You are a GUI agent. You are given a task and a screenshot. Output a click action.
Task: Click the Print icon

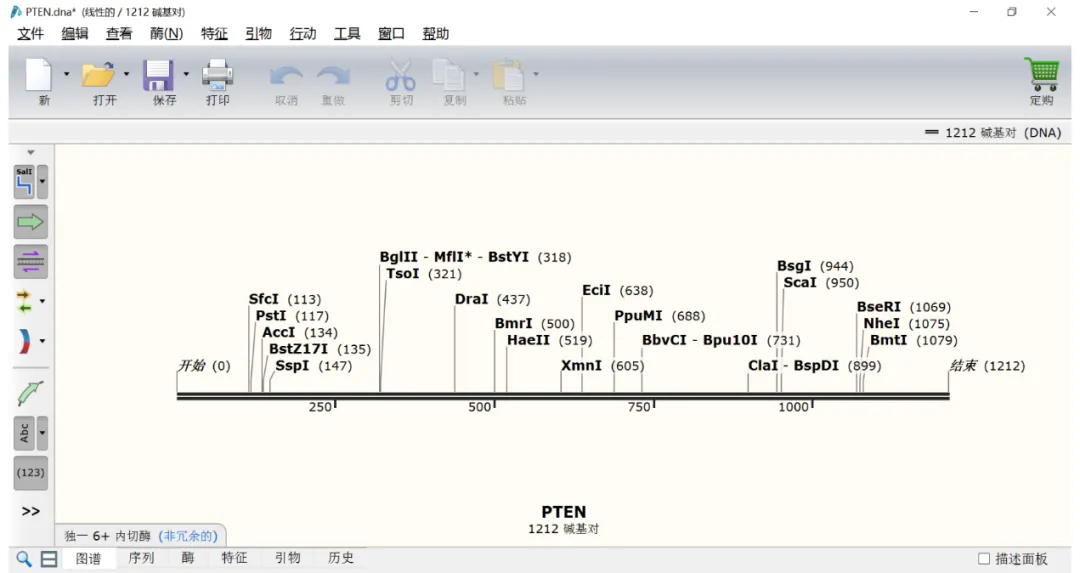tap(217, 76)
